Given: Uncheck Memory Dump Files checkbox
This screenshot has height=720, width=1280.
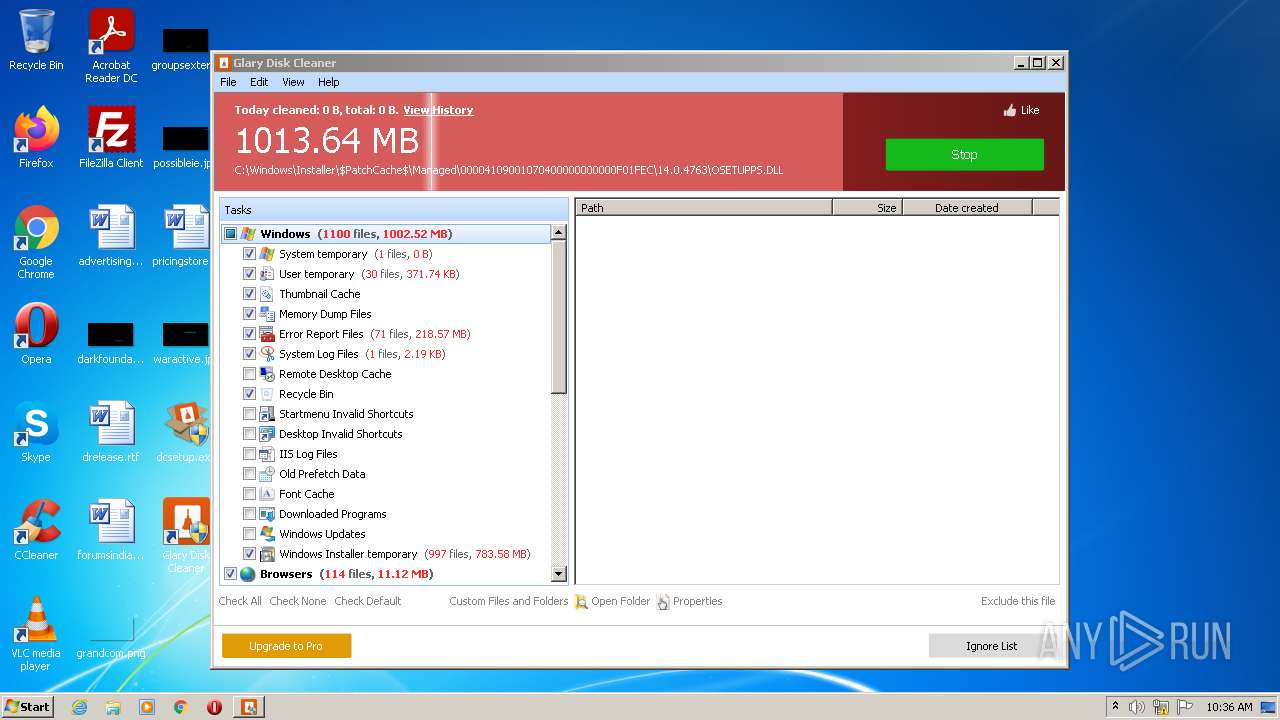Looking at the screenshot, I should pos(250,314).
